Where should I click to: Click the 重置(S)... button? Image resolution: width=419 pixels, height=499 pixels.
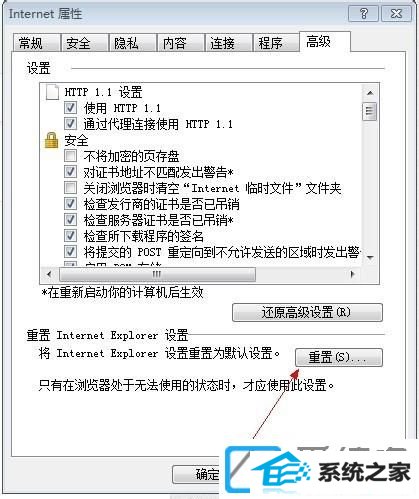tap(339, 357)
